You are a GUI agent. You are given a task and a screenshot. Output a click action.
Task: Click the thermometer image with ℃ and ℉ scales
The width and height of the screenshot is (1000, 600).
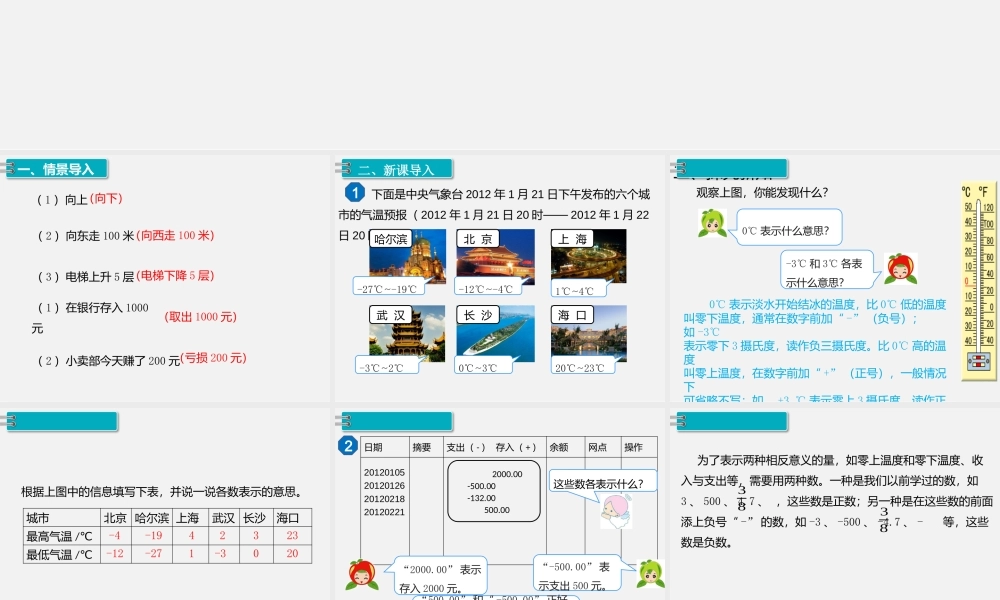pyautogui.click(x=977, y=282)
